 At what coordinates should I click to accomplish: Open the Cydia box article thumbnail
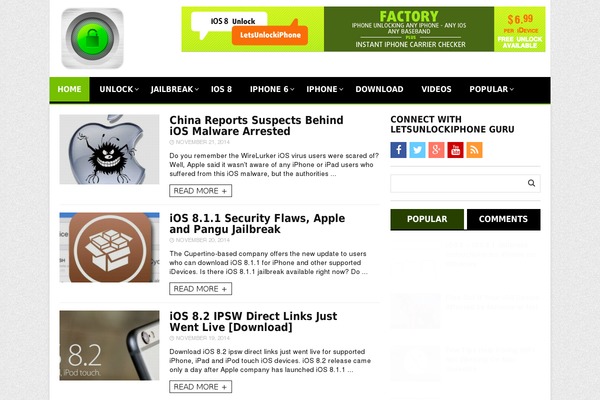[109, 247]
